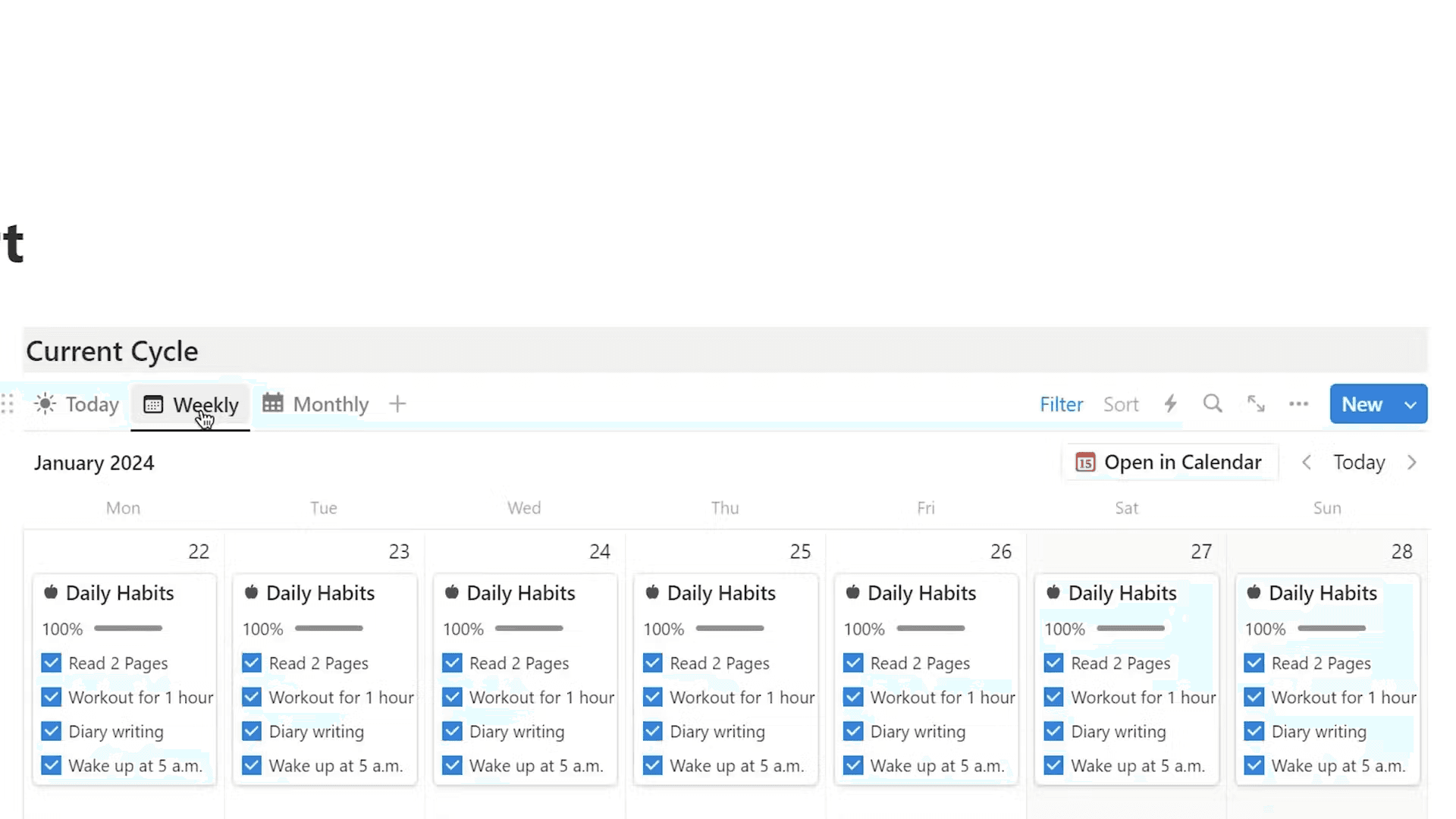This screenshot has width=1456, height=819.
Task: Click the Today navigation button
Action: click(x=1359, y=462)
